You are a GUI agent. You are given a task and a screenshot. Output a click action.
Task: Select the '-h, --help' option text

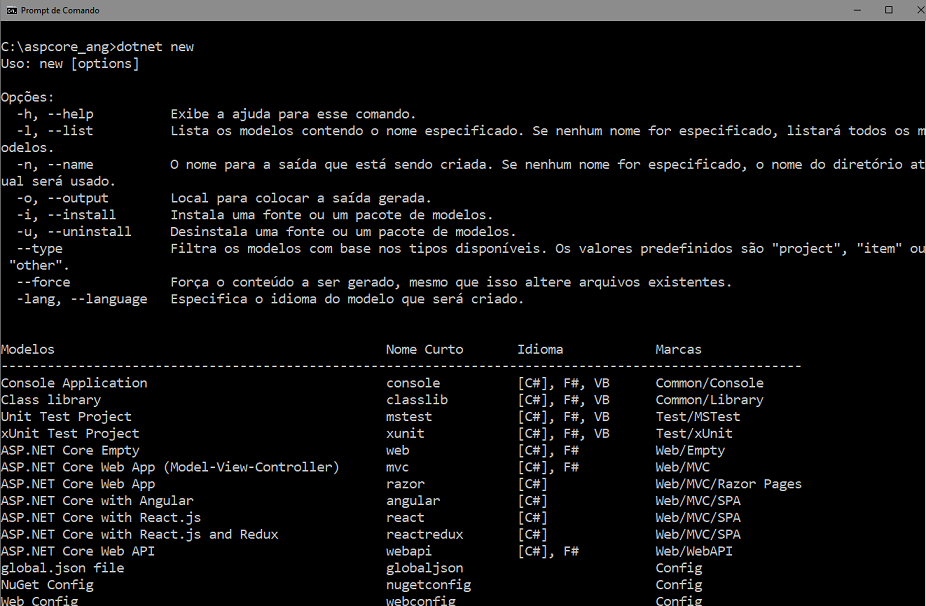55,114
